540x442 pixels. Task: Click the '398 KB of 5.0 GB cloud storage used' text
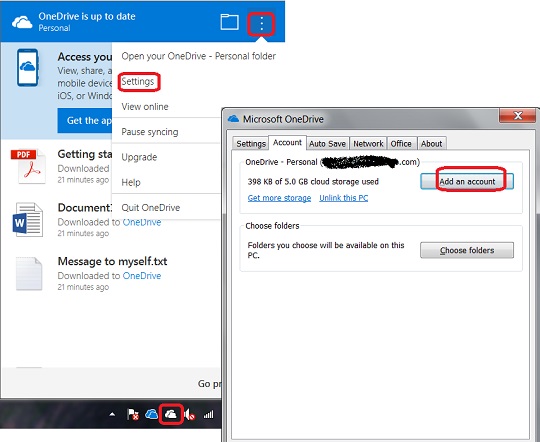click(x=313, y=182)
